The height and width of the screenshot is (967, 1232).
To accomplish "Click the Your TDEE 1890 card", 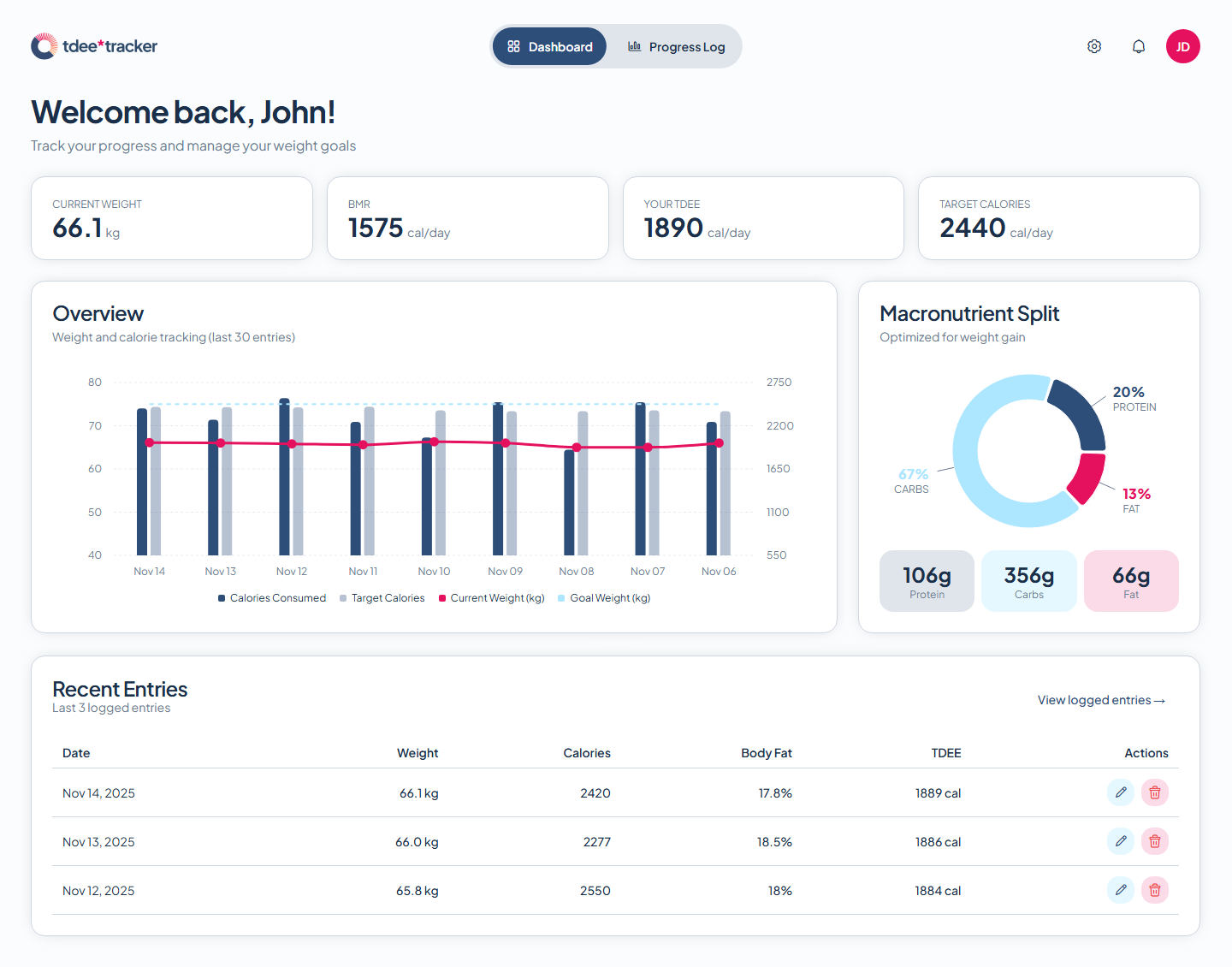I will (763, 218).
